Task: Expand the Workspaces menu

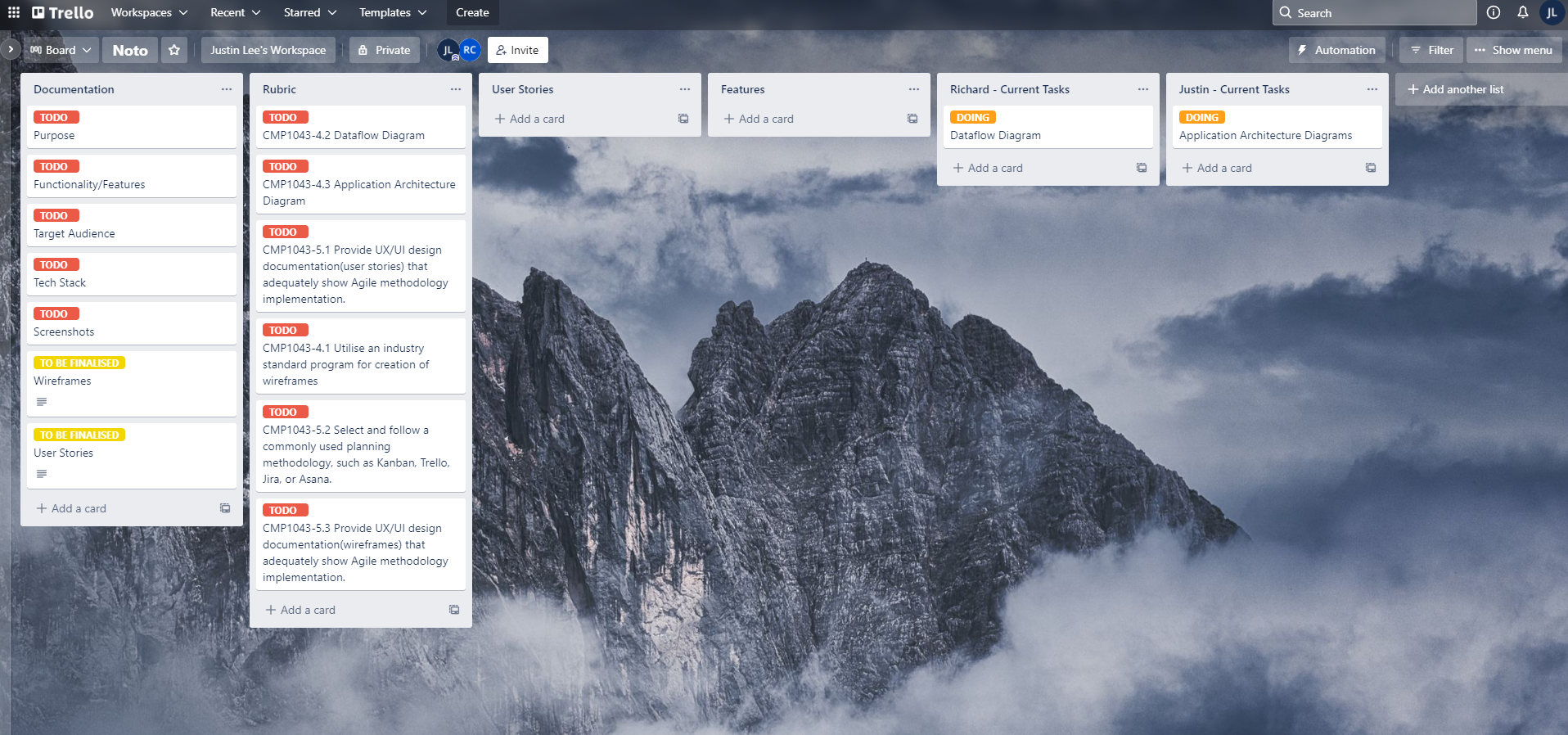Action: [149, 12]
